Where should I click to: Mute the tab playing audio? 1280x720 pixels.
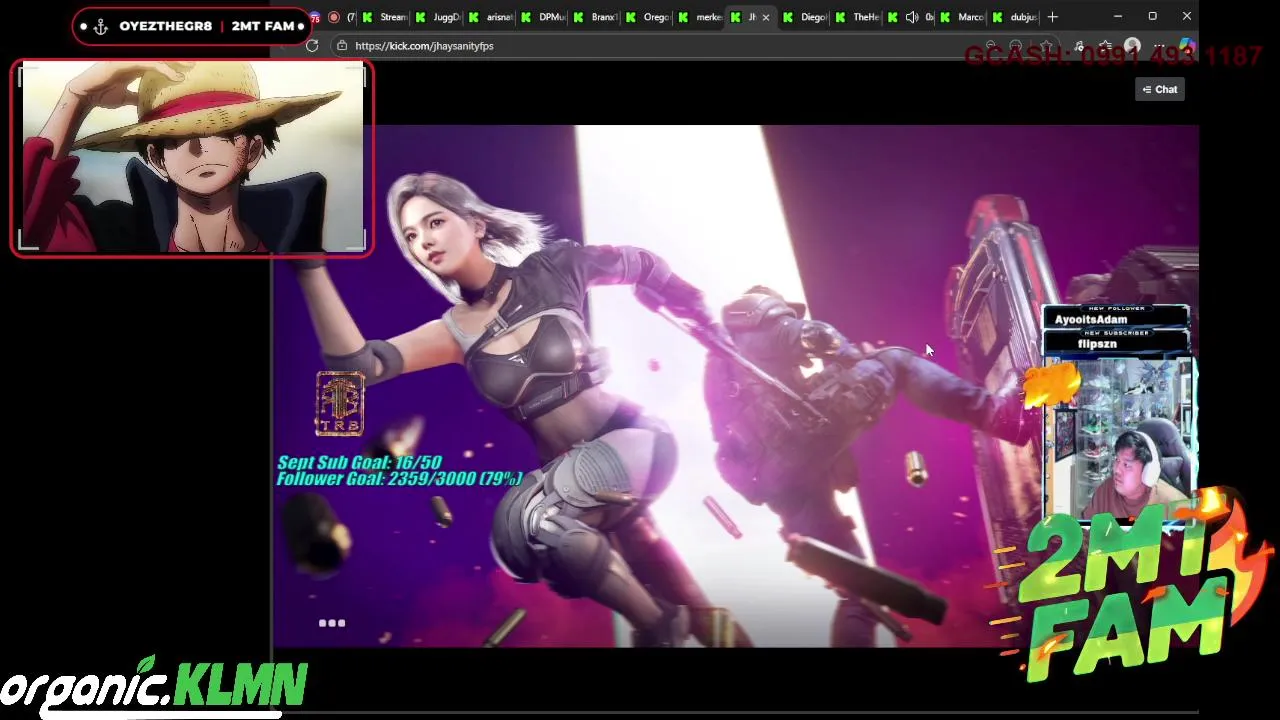911,17
